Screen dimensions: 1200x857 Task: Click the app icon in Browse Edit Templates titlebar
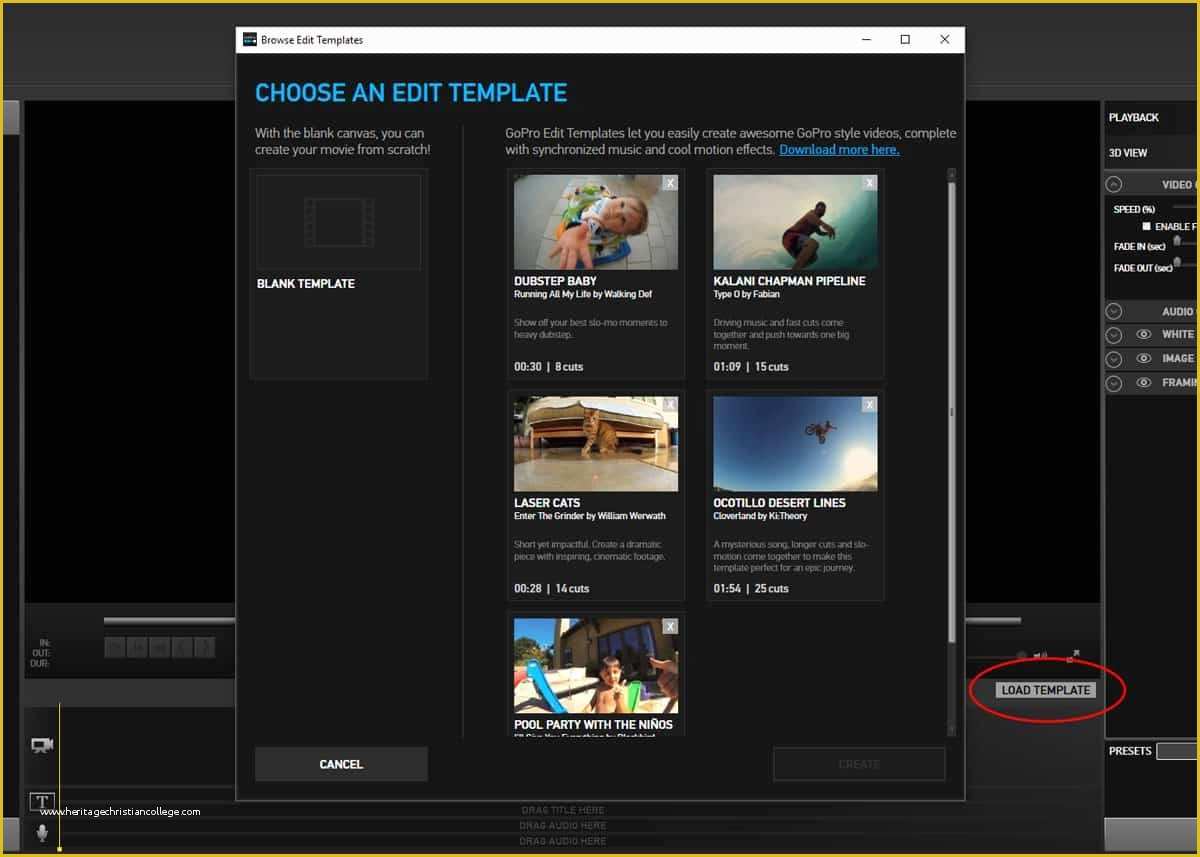click(x=249, y=40)
